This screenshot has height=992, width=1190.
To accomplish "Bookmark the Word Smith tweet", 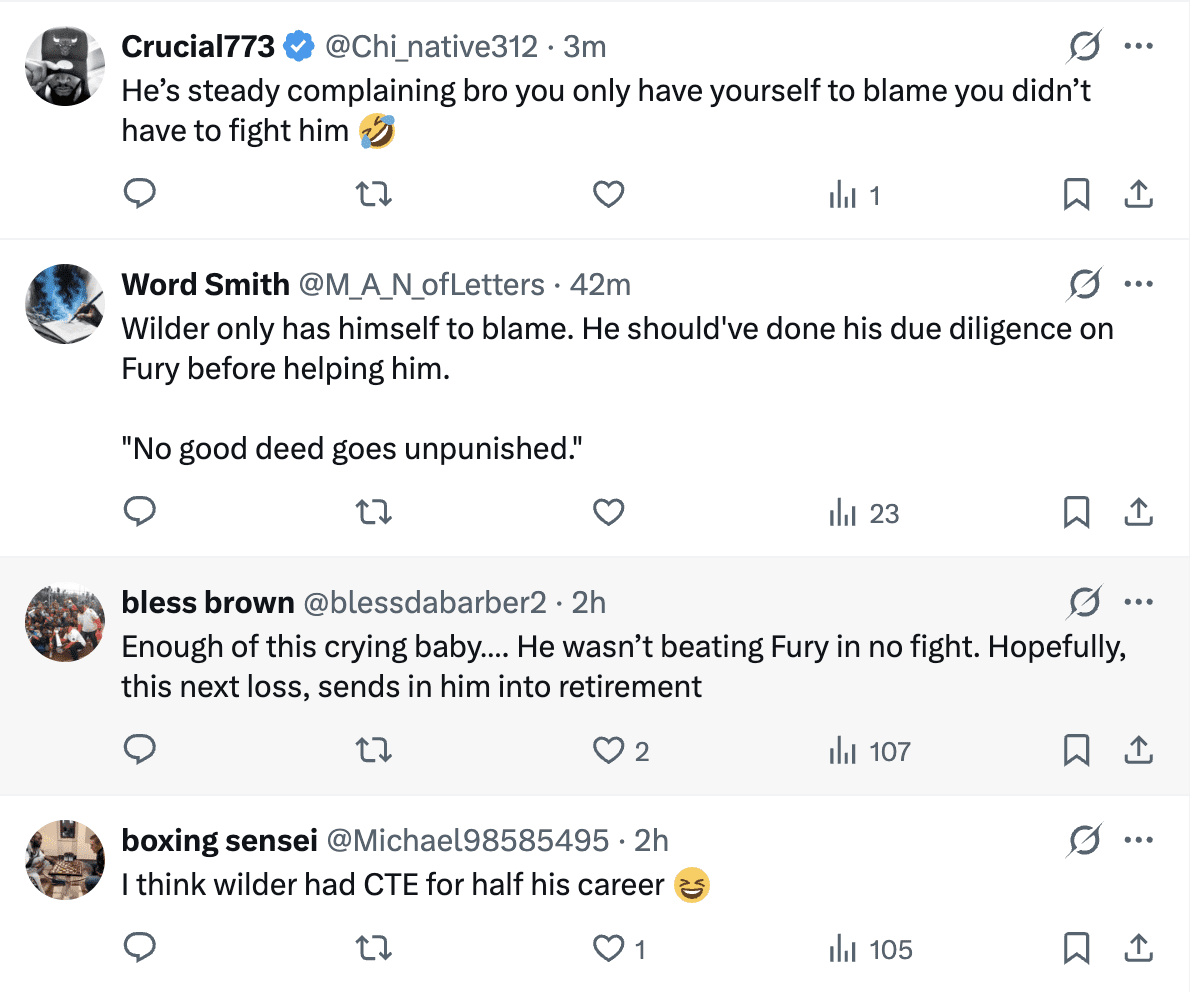I will [x=1076, y=513].
